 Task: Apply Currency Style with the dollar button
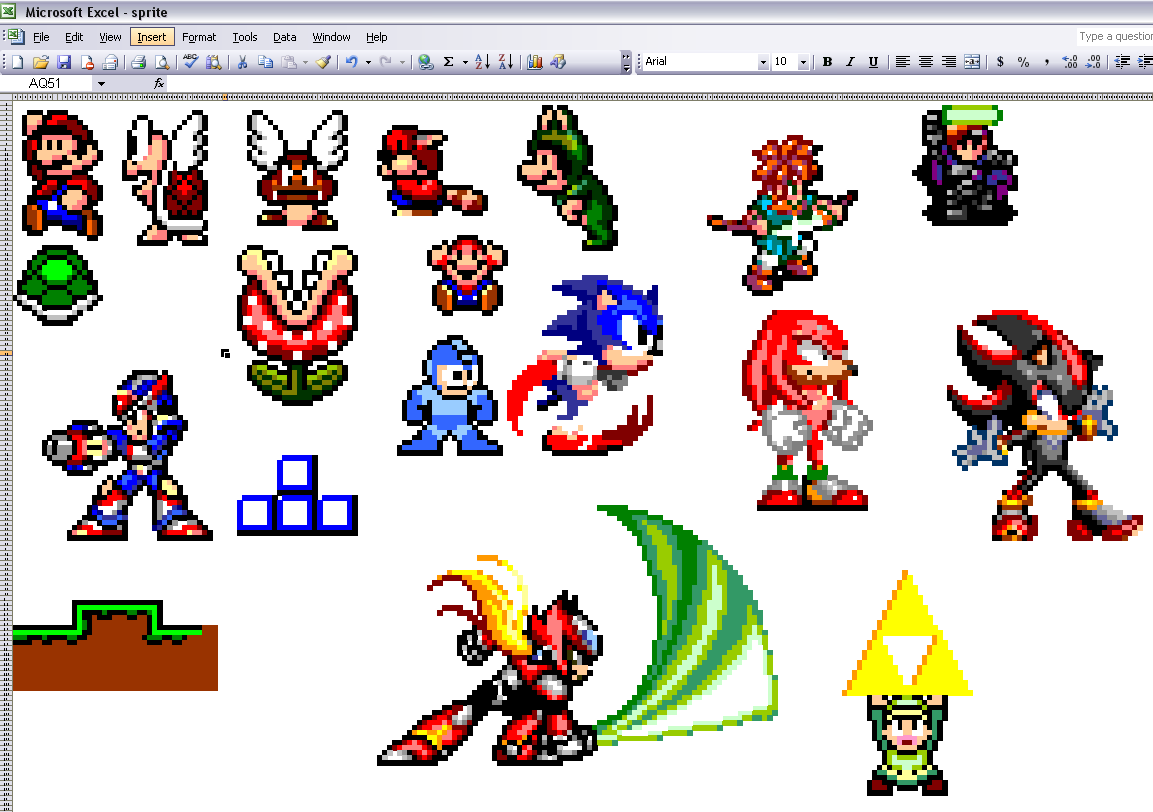(1000, 62)
